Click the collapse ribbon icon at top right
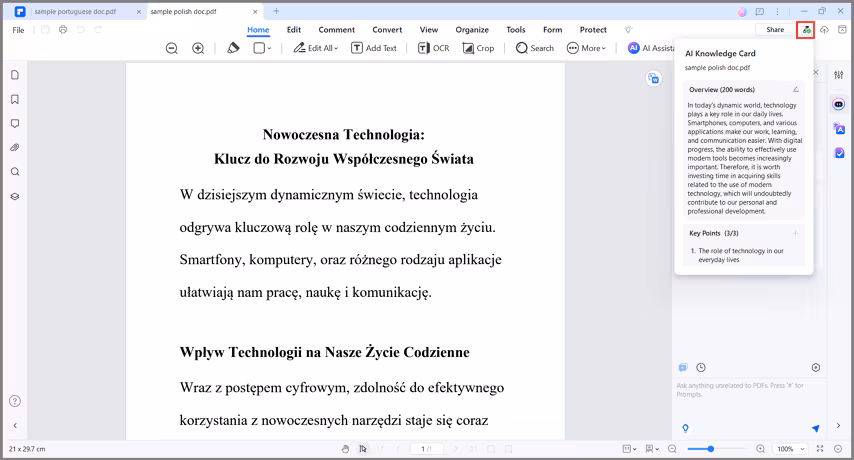854x460 pixels. point(842,29)
